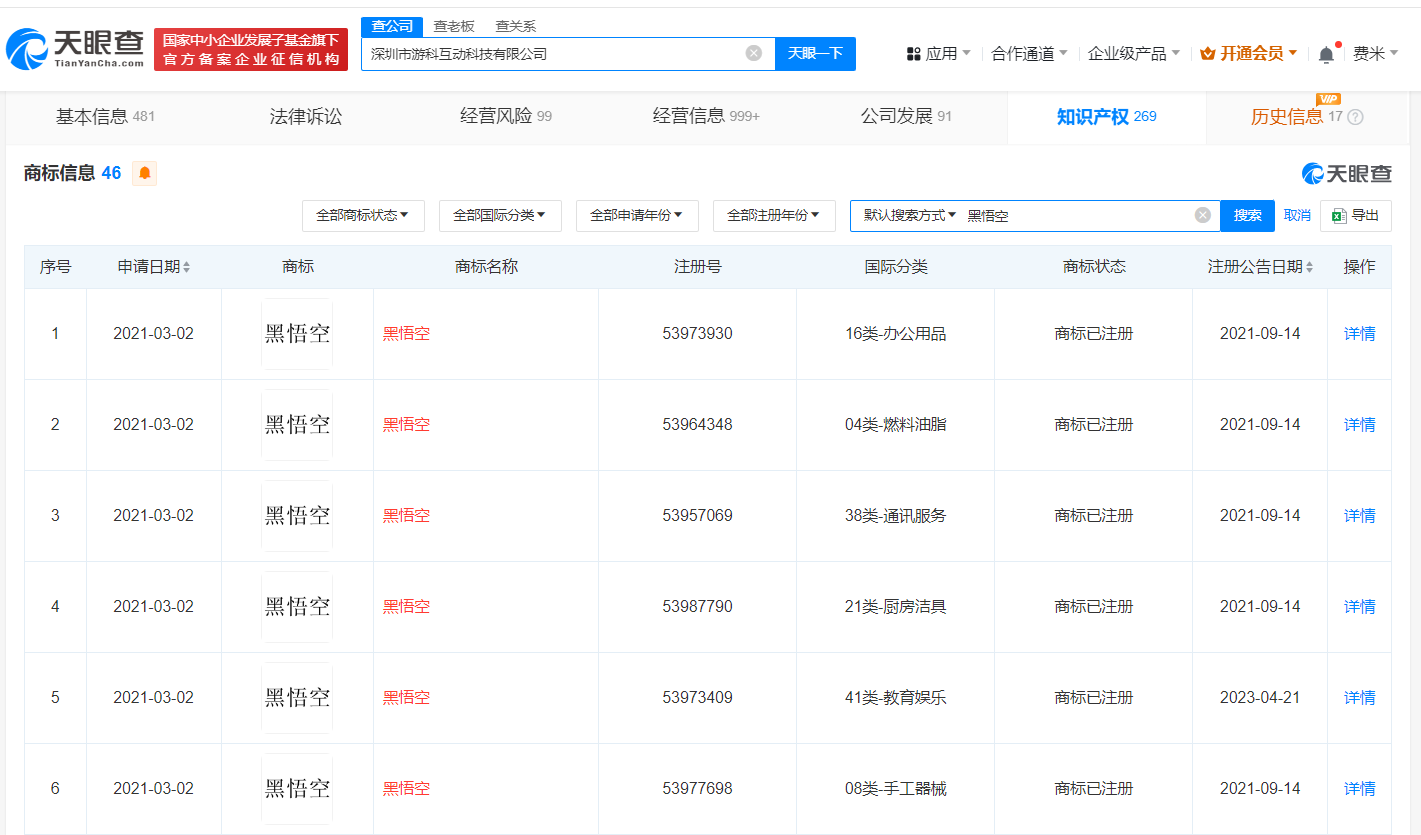
Task: Sort by 申请日期 column arrows
Action: coord(187,268)
